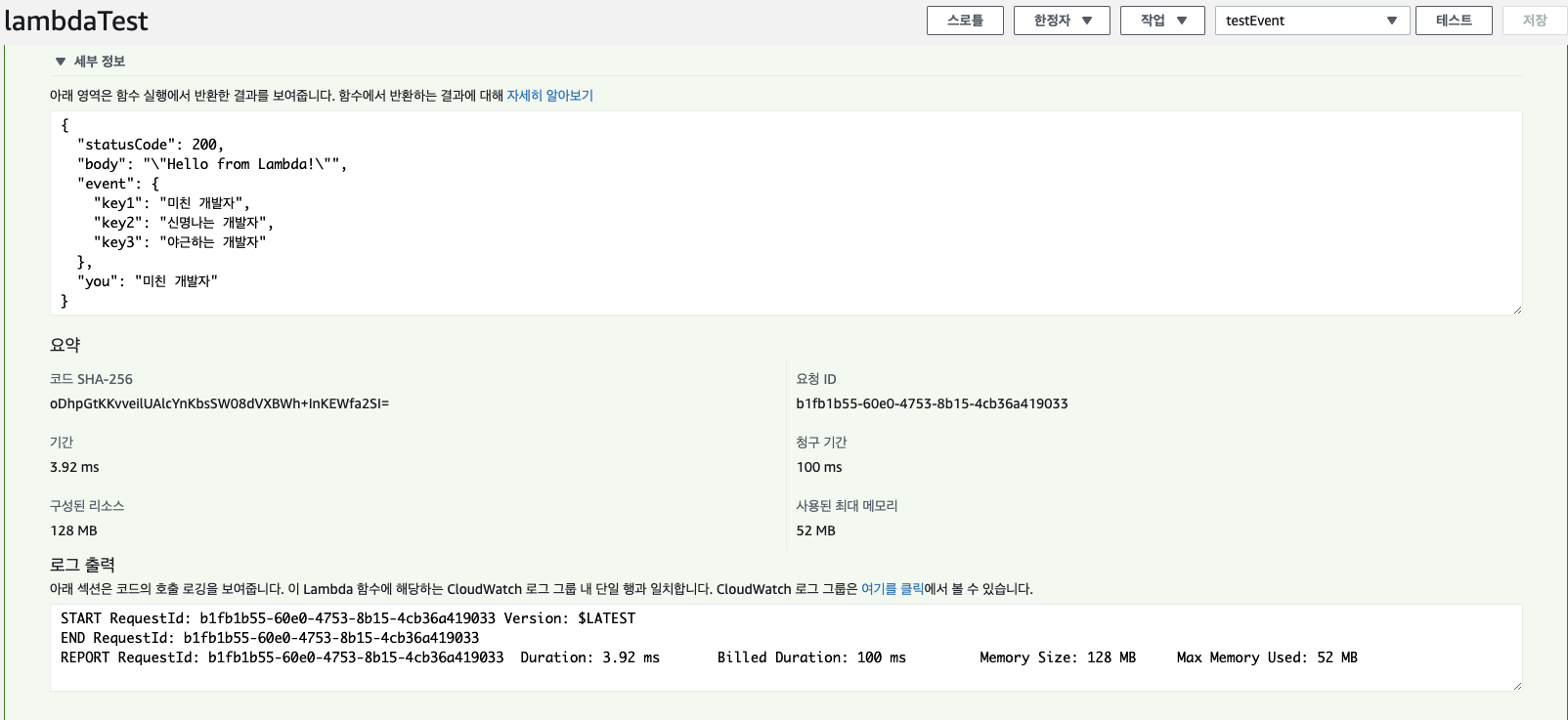Click the 스로틀 (Throttle) button
This screenshot has width=1568, height=720.
coord(965,21)
